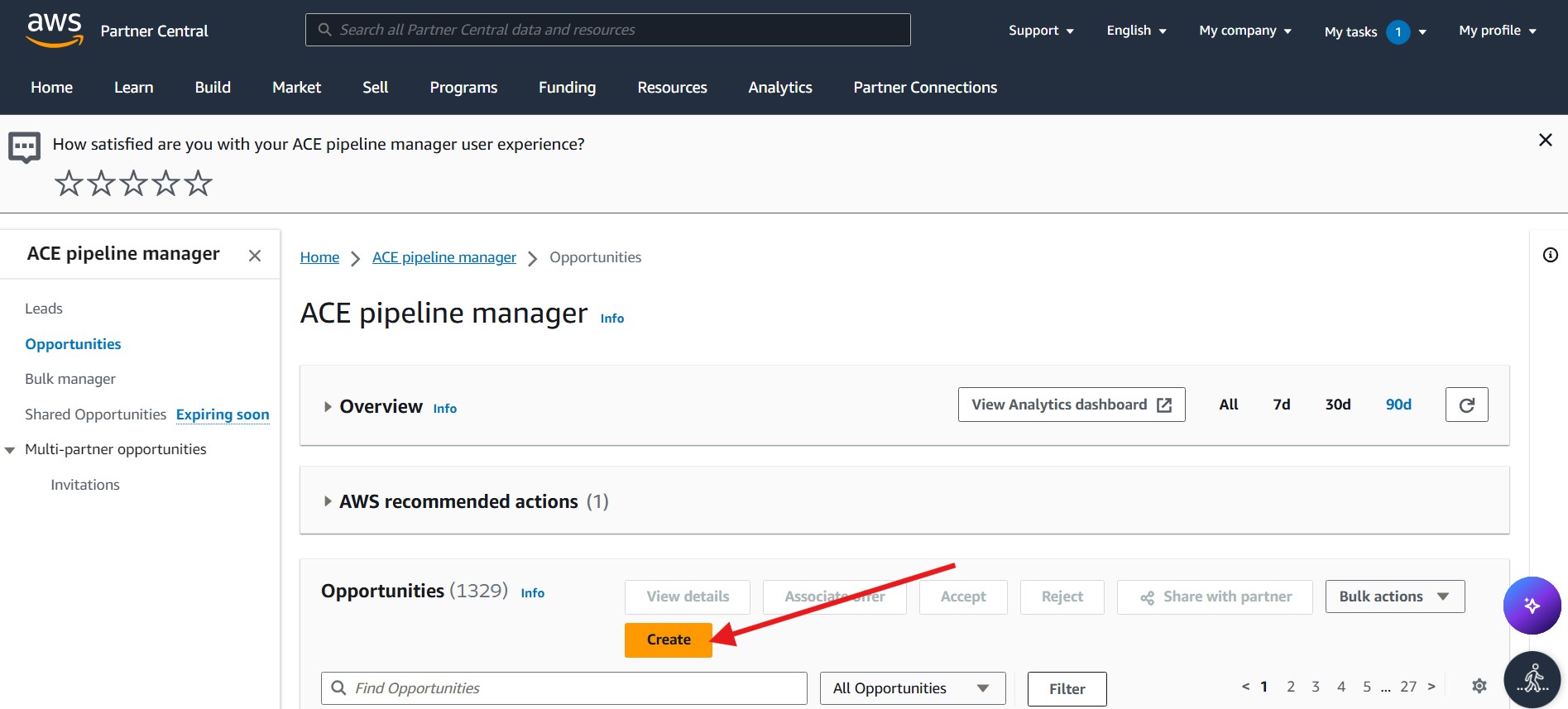Open table preferences gear icon
This screenshot has width=1568, height=709.
click(x=1479, y=686)
